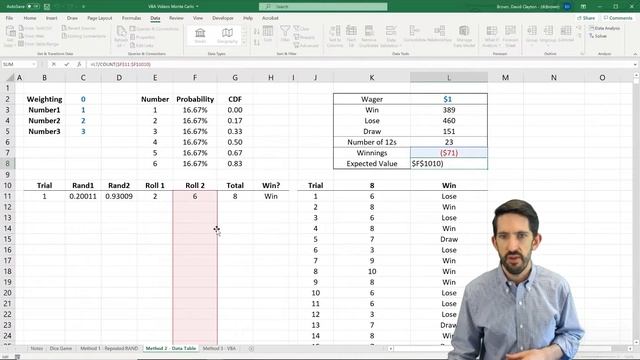Click the Ribbon Display Options icon
Image resolution: width=640 pixels, height=360 pixels.
click(x=583, y=7)
